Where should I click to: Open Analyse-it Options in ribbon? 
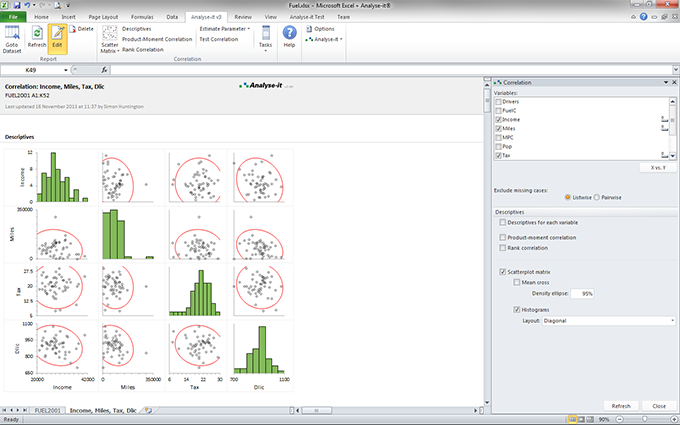[x=320, y=29]
